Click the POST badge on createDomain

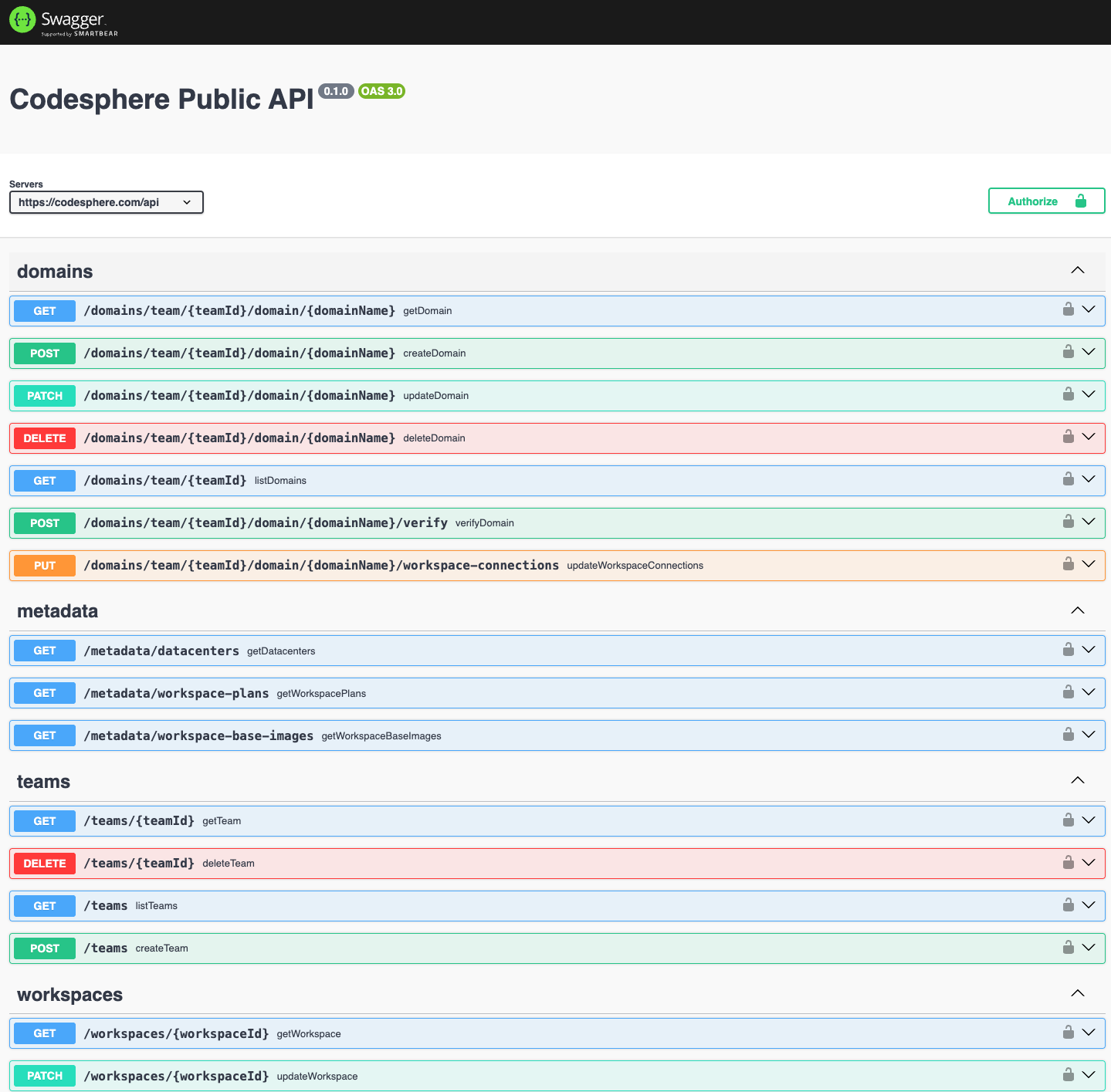click(x=44, y=353)
